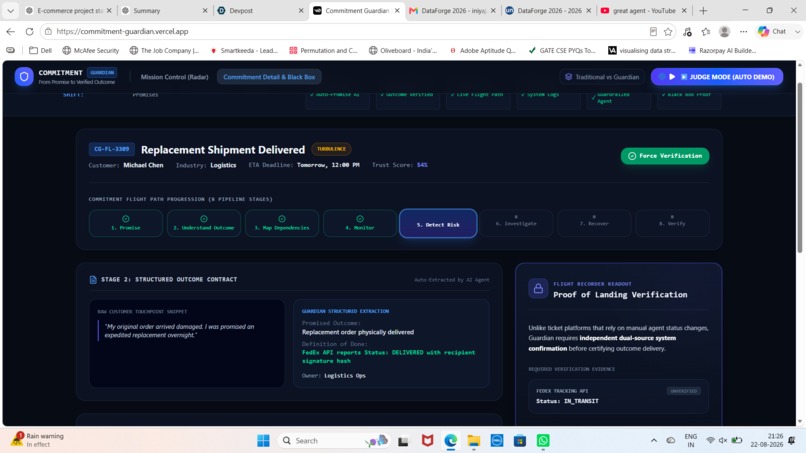Switch to great agent - YouTube tab
Screen dimensions: 806x453
click(x=644, y=10)
